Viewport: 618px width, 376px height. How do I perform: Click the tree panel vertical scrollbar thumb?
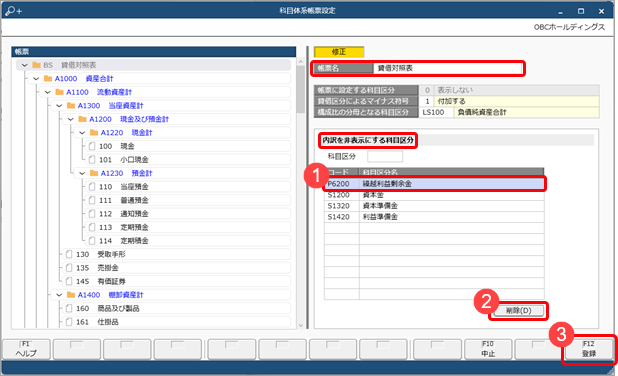[301, 89]
